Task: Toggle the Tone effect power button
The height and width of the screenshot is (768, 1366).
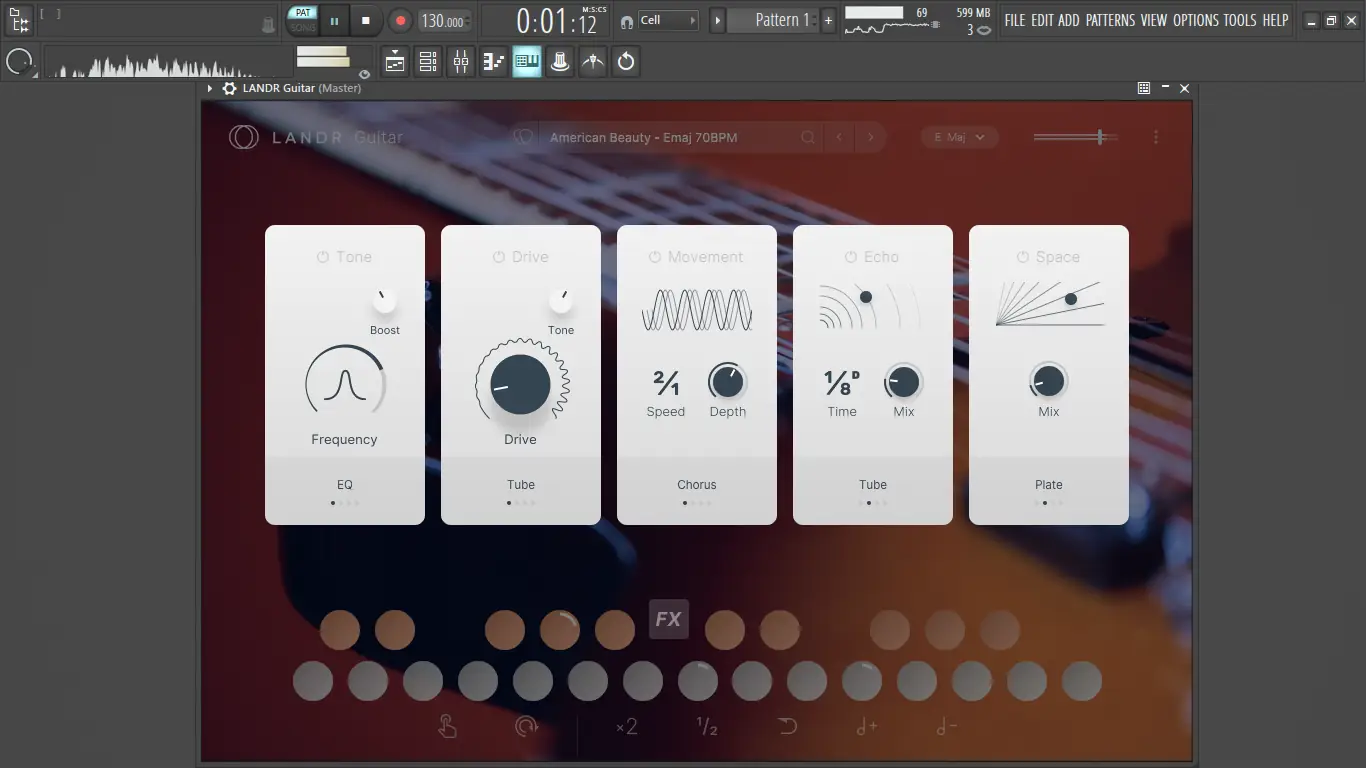Action: (x=323, y=257)
